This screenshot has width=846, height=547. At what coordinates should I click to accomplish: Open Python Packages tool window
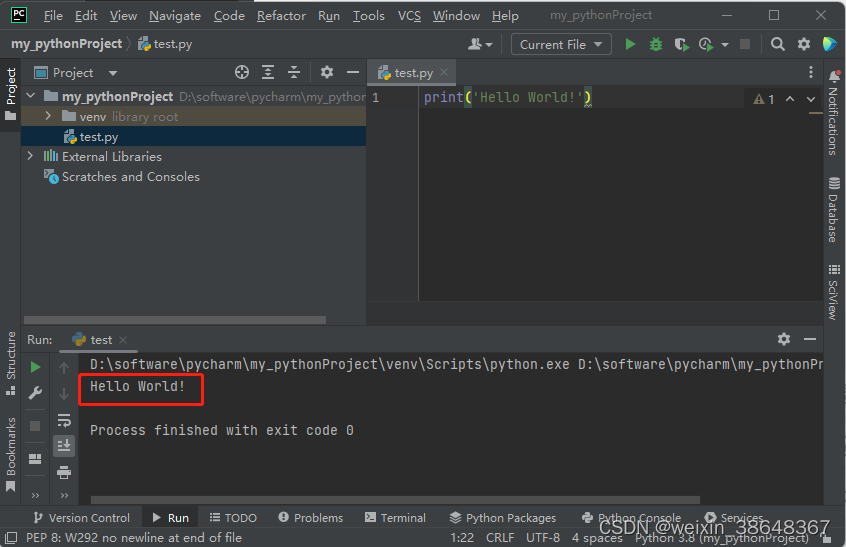click(x=503, y=518)
